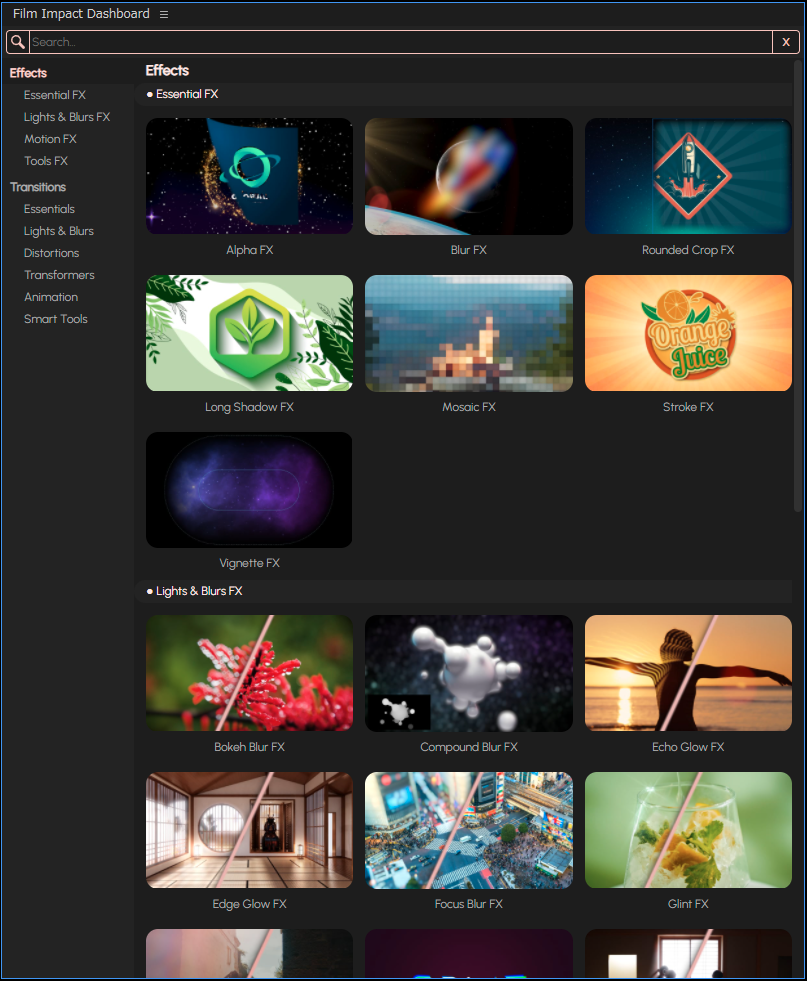Viewport: 807px width, 981px height.
Task: Select the Effects heading in the sidebar
Action: 28,73
